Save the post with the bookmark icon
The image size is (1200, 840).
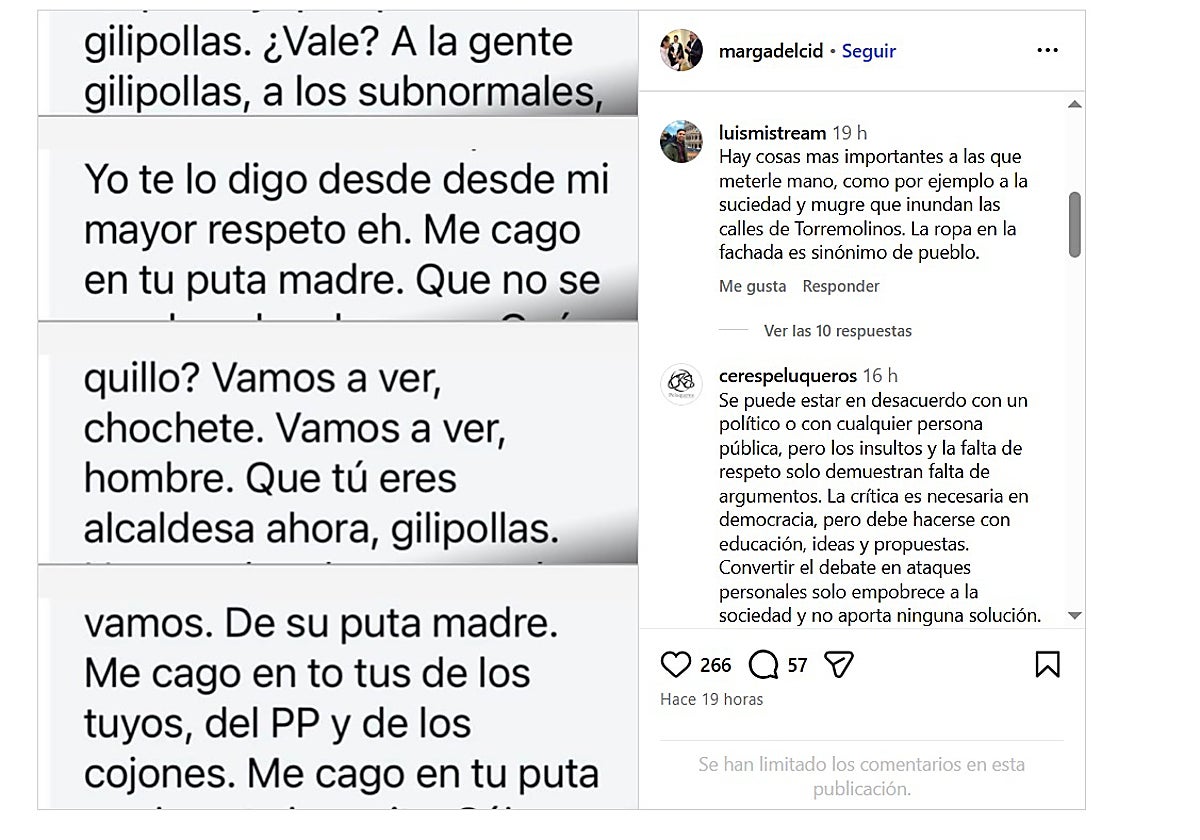coord(1047,665)
